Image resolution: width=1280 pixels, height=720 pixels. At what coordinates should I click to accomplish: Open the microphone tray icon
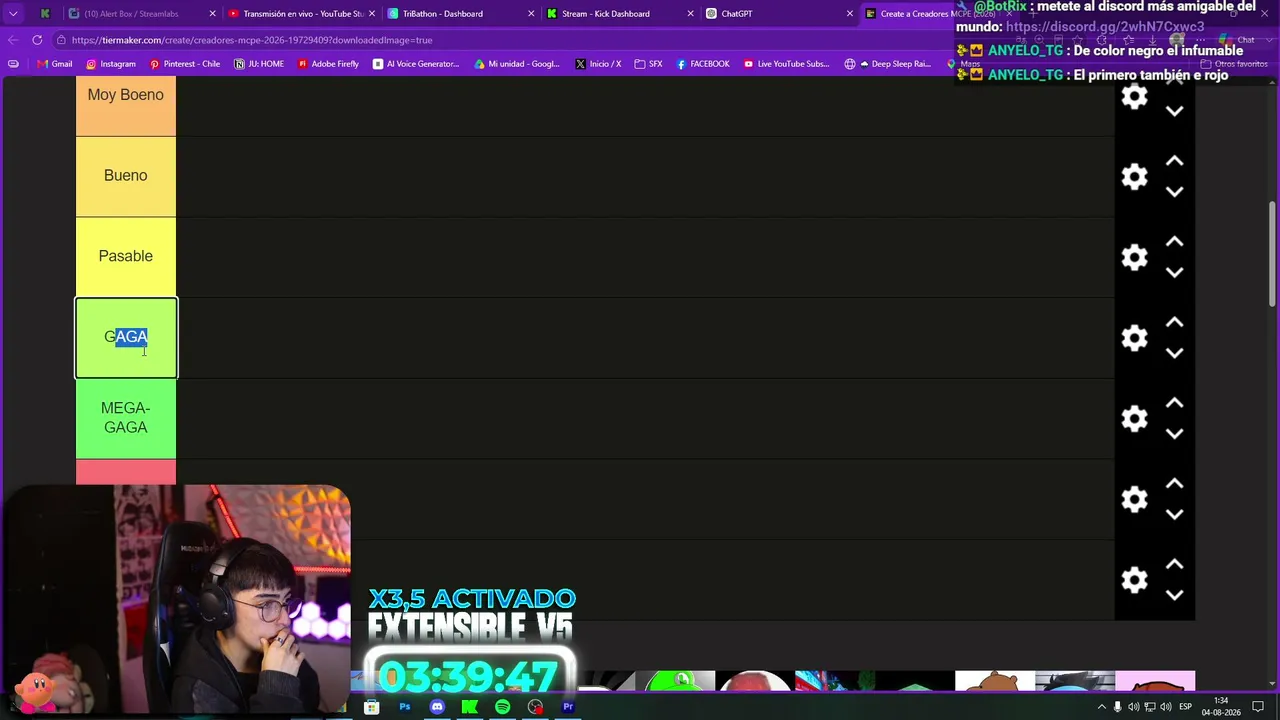click(1118, 707)
